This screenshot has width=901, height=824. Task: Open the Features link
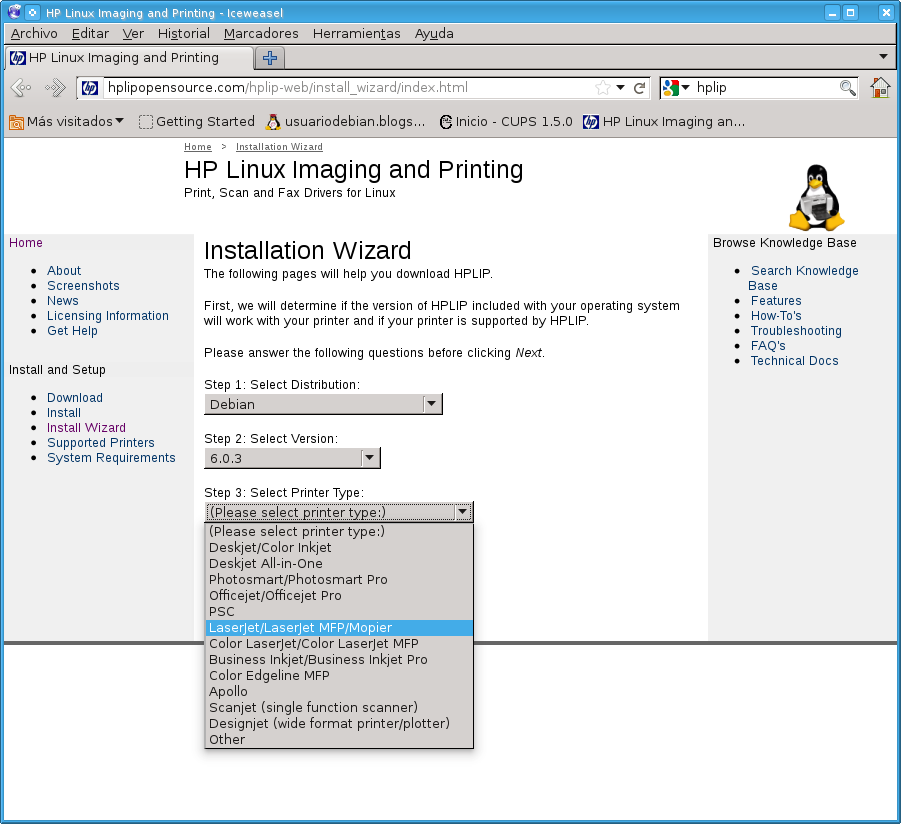[x=776, y=301]
